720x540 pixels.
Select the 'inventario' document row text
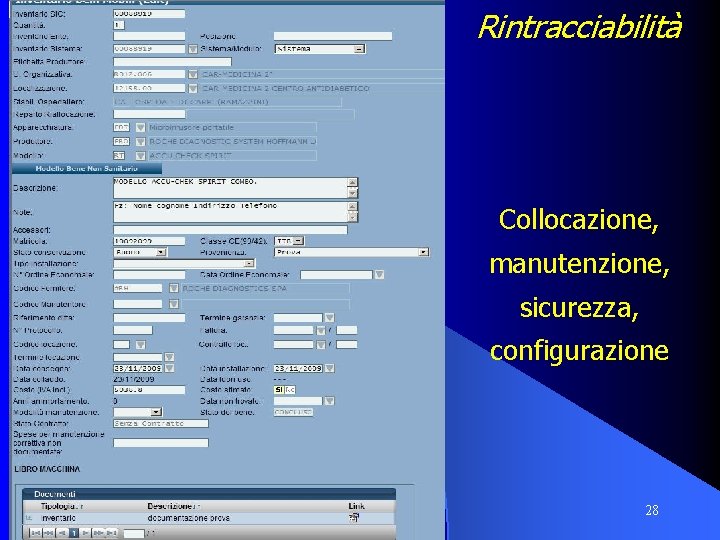click(x=59, y=518)
